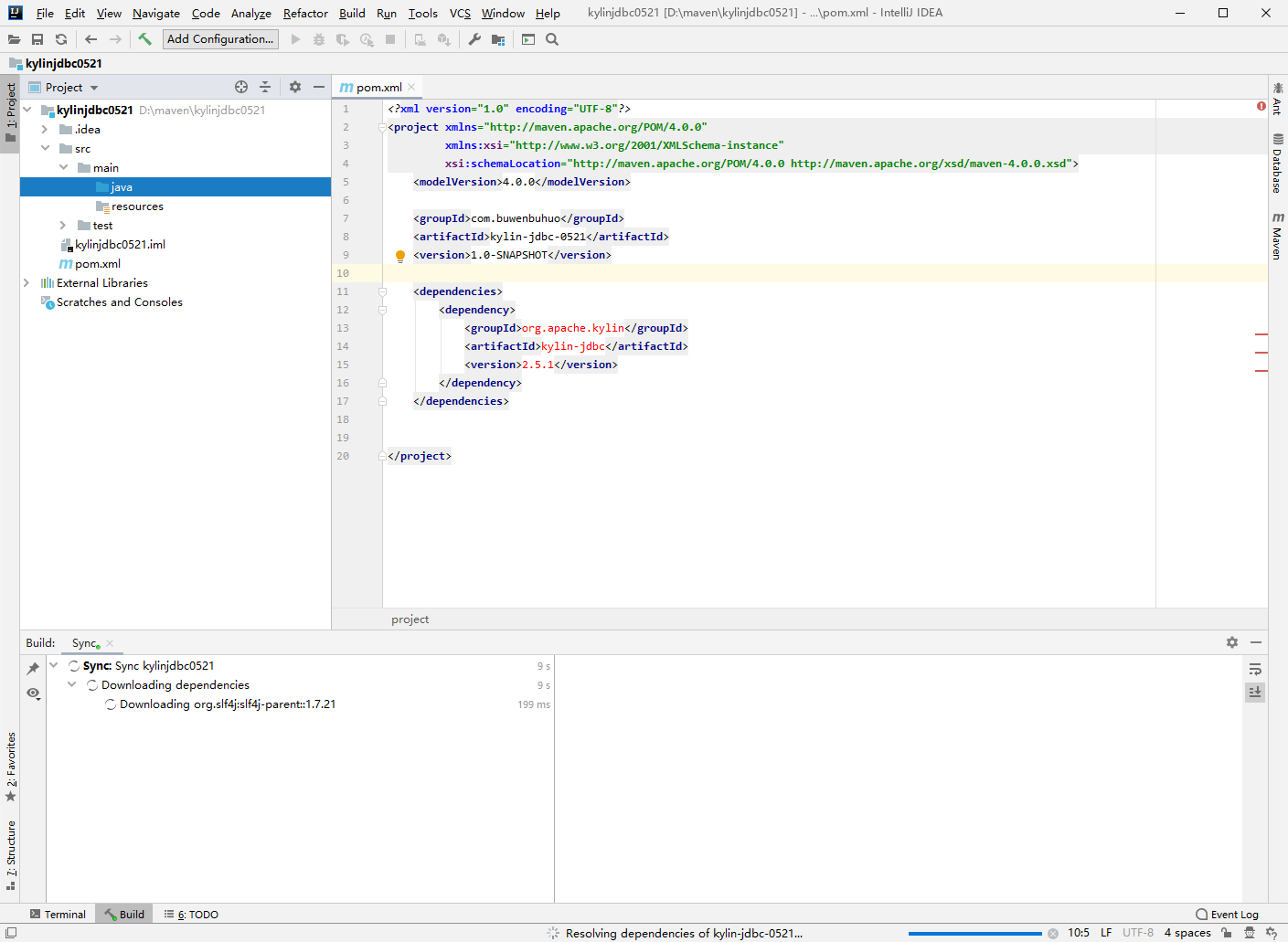Toggle the 7: Structure side tool window

pos(10,855)
